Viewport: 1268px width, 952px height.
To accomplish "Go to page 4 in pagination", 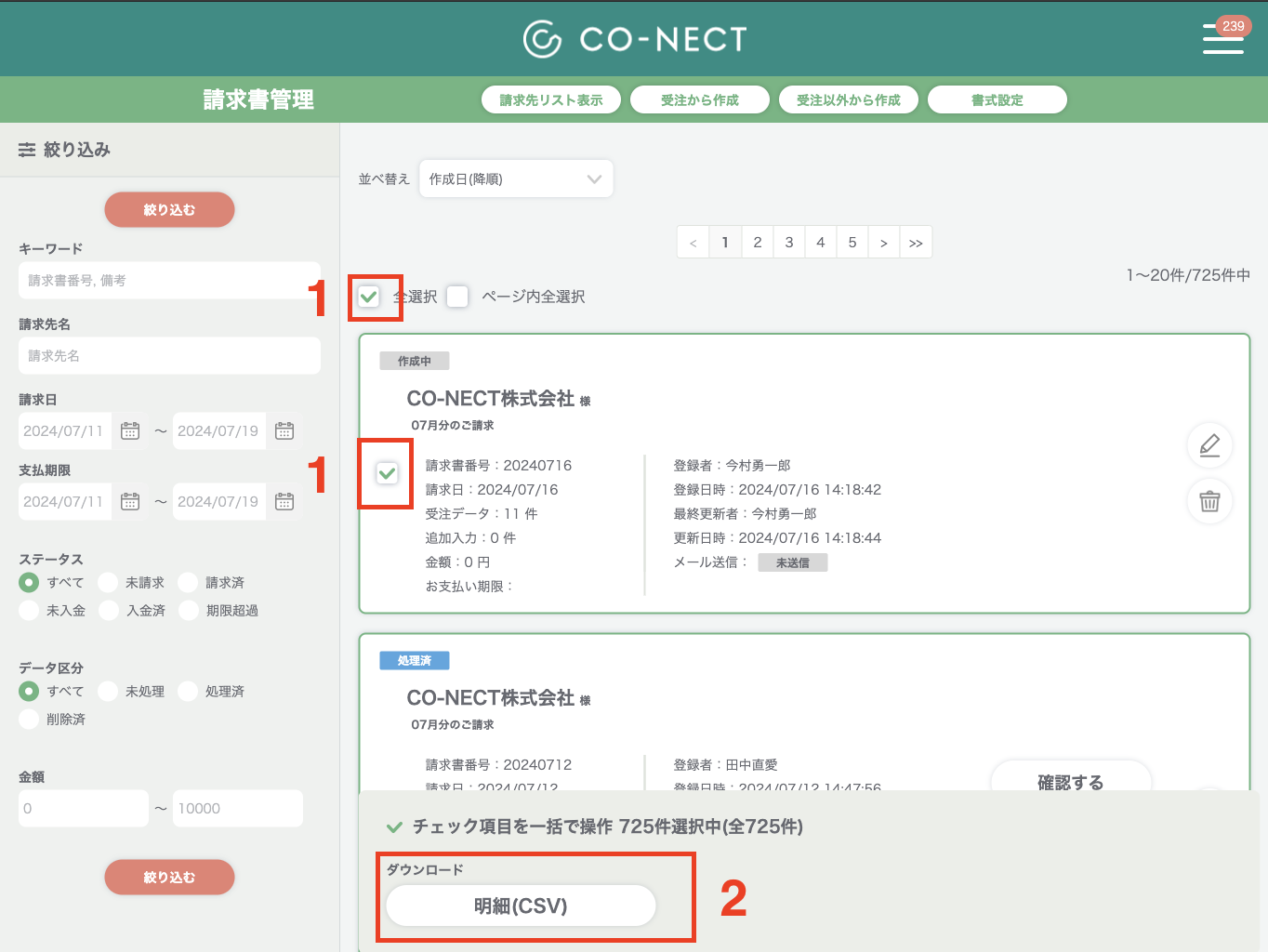I will point(820,242).
